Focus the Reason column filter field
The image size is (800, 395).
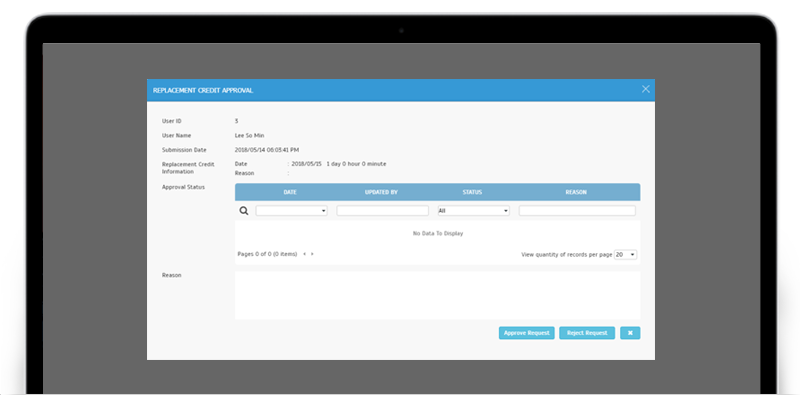[577, 211]
